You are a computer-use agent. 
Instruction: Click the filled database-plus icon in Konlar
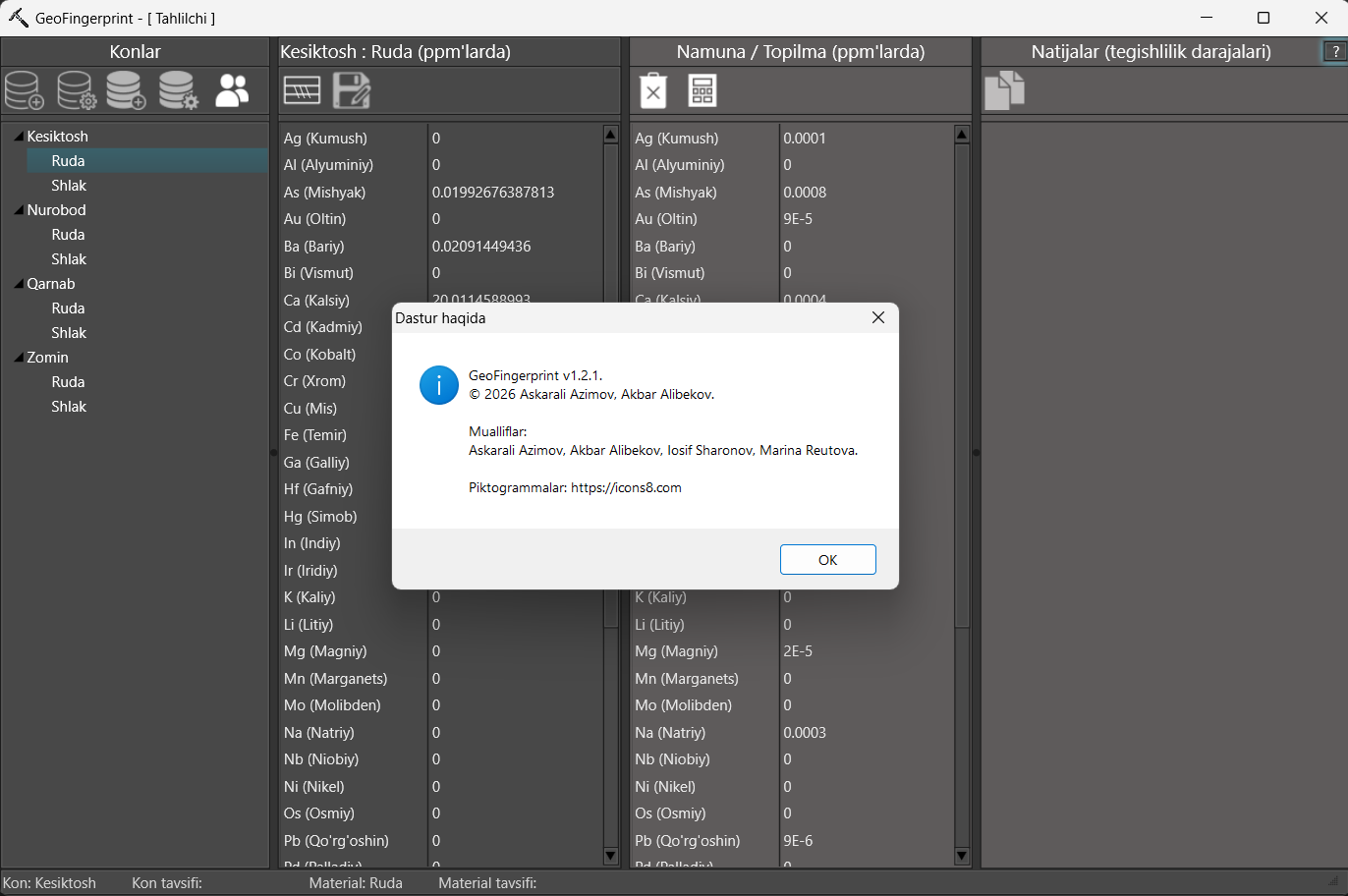[x=127, y=90]
